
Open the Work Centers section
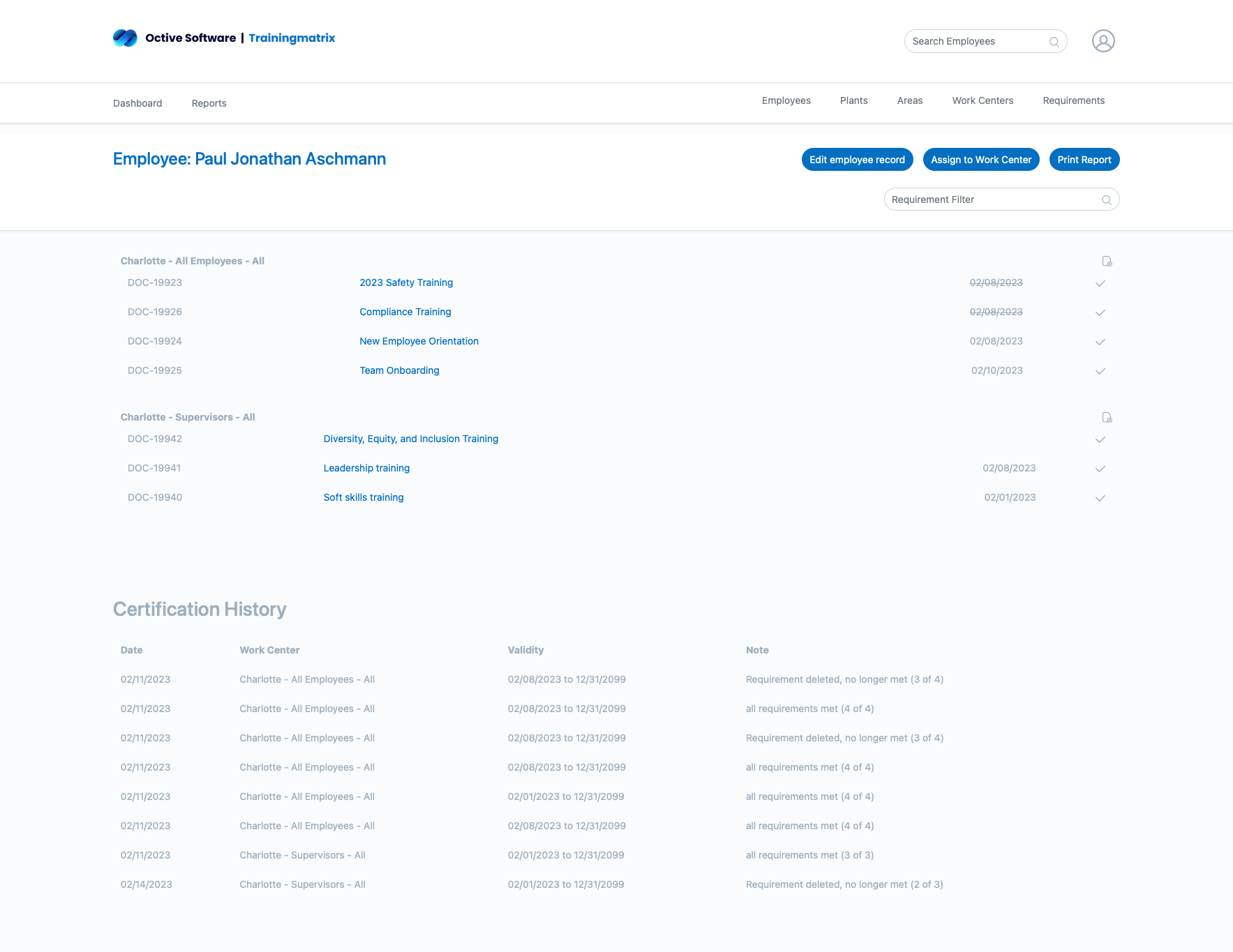[982, 100]
